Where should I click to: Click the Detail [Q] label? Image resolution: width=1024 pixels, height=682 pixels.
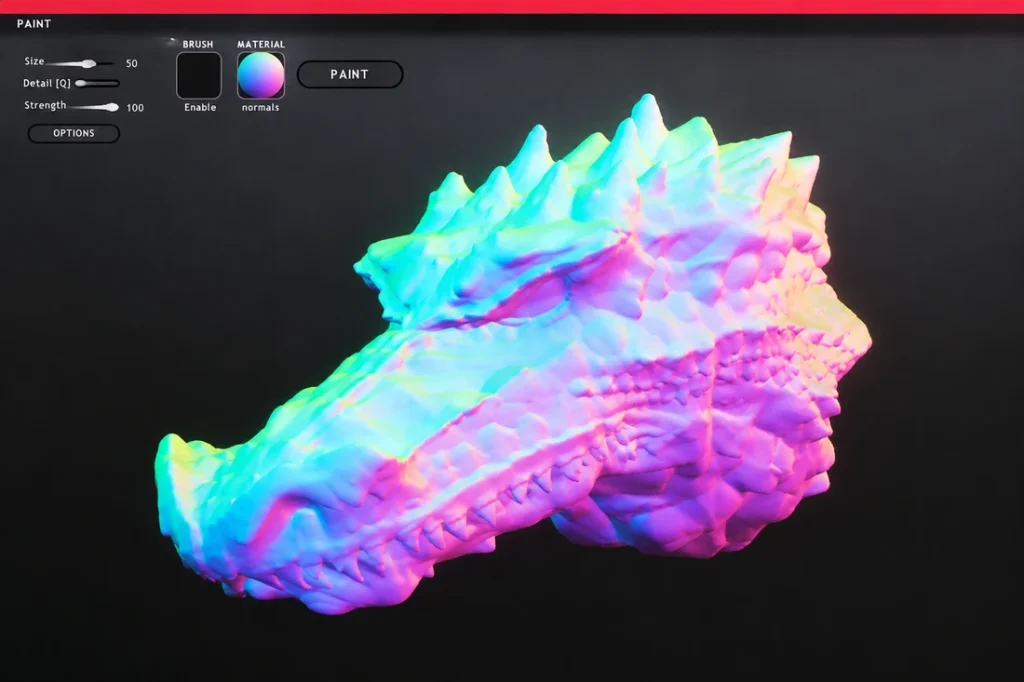tap(47, 83)
